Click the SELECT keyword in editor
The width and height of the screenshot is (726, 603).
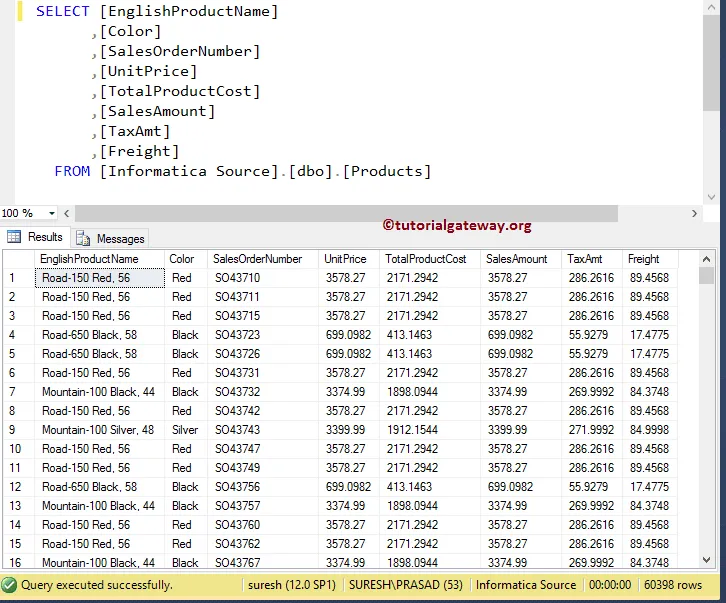pyautogui.click(x=63, y=11)
